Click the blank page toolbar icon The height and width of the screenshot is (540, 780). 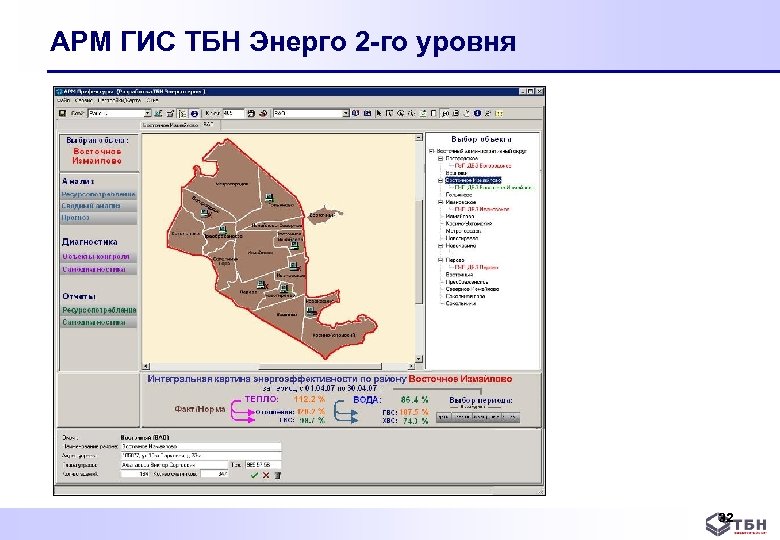click(433, 113)
